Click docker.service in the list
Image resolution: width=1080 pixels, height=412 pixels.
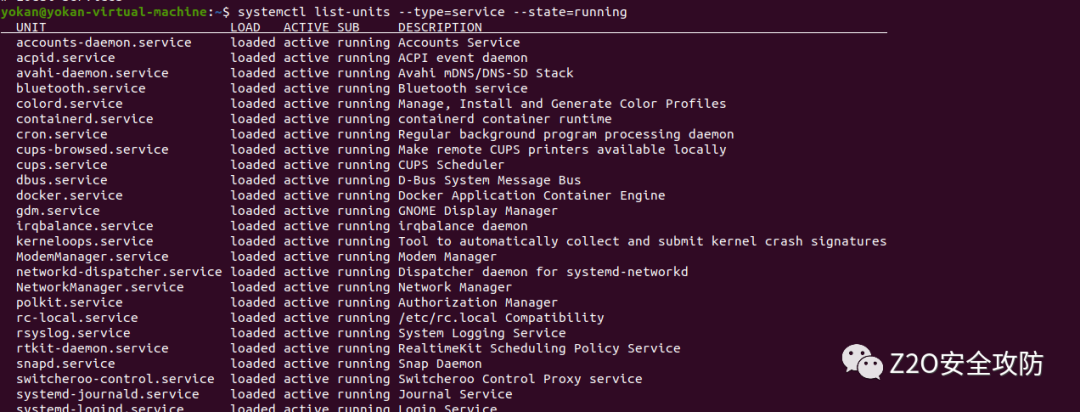[x=69, y=196]
